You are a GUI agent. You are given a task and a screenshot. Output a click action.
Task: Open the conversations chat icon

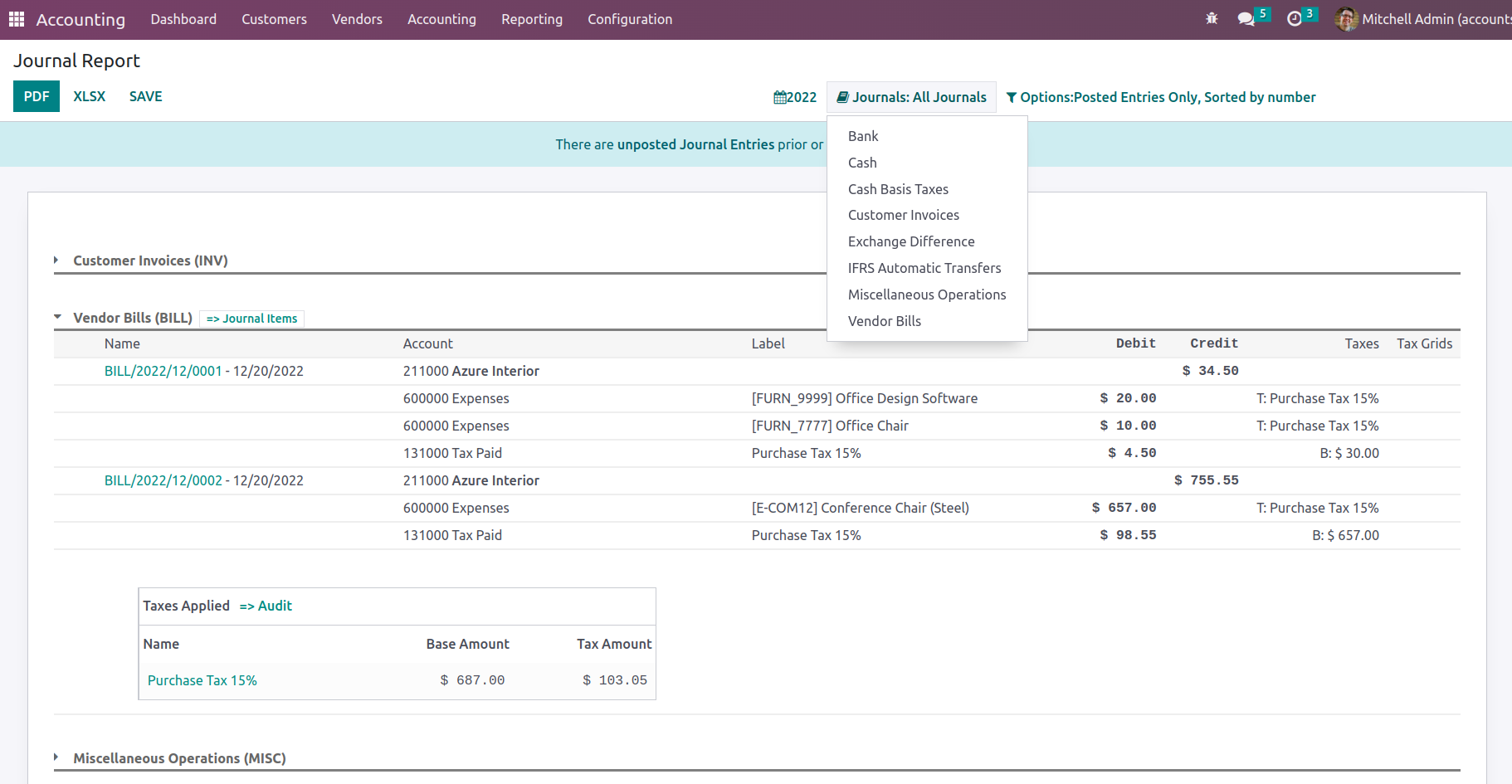point(1246,18)
